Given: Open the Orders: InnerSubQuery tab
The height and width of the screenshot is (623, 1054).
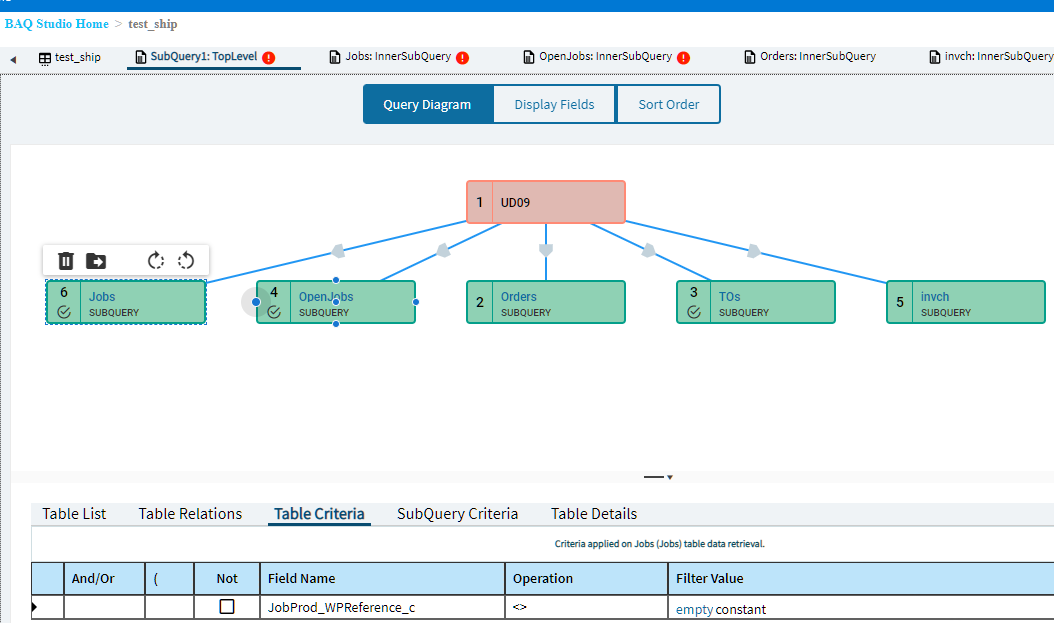Looking at the screenshot, I should click(810, 56).
